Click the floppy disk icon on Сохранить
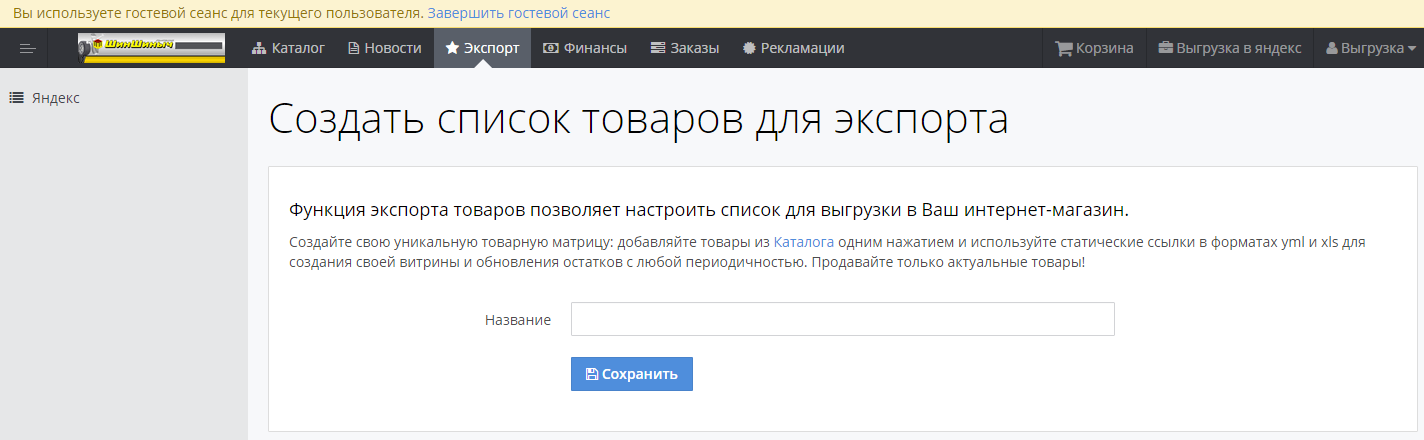This screenshot has width=1424, height=440. (x=591, y=374)
